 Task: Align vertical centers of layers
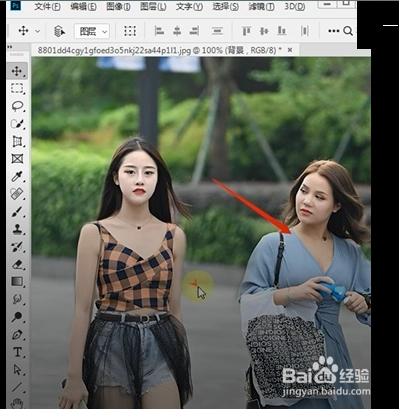264,31
